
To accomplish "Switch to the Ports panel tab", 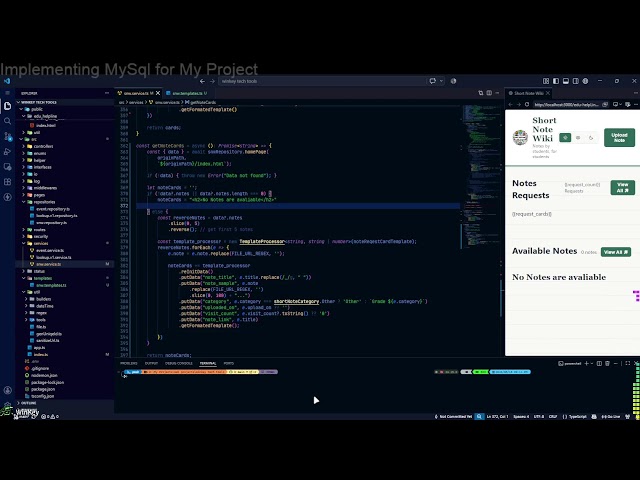I will click(229, 363).
